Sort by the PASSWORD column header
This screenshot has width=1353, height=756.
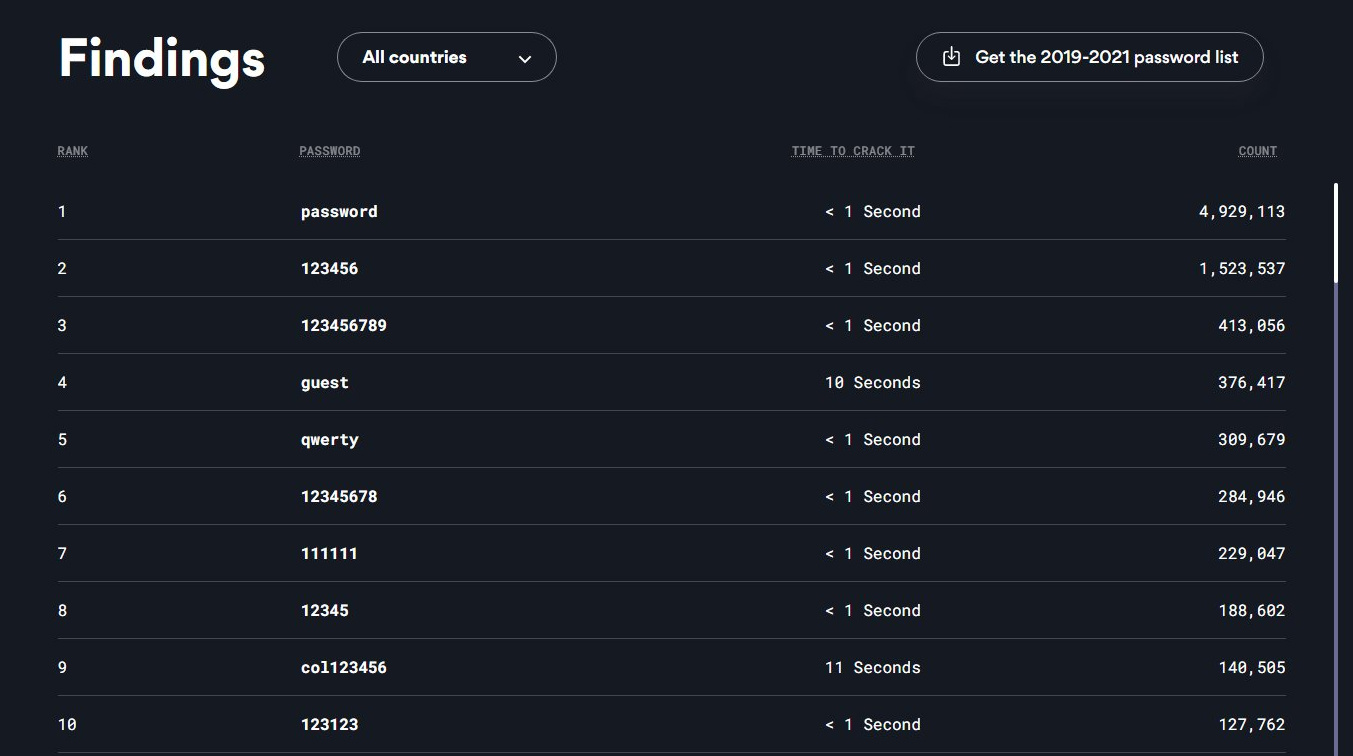coord(329,151)
